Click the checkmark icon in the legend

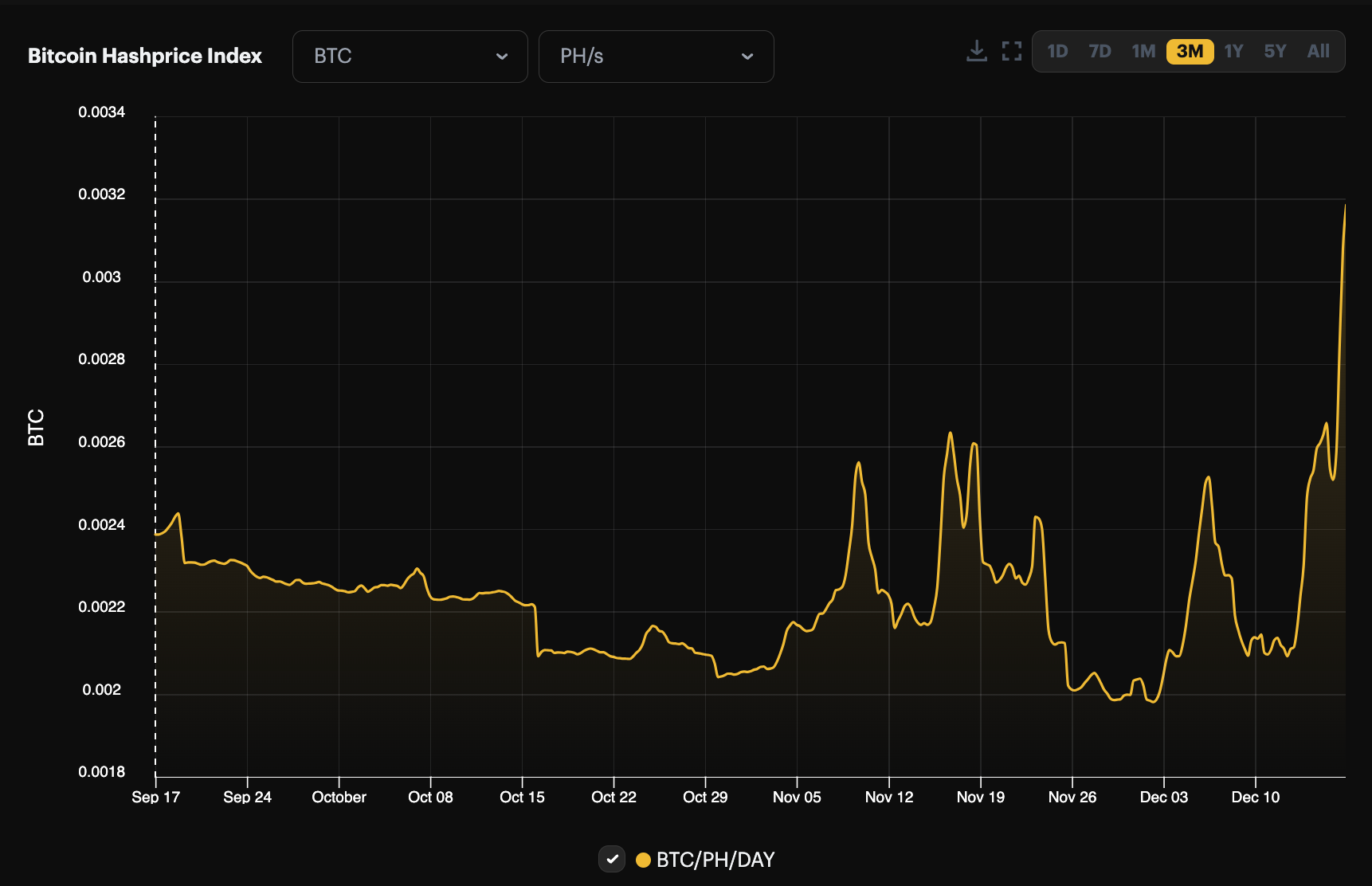pos(612,860)
